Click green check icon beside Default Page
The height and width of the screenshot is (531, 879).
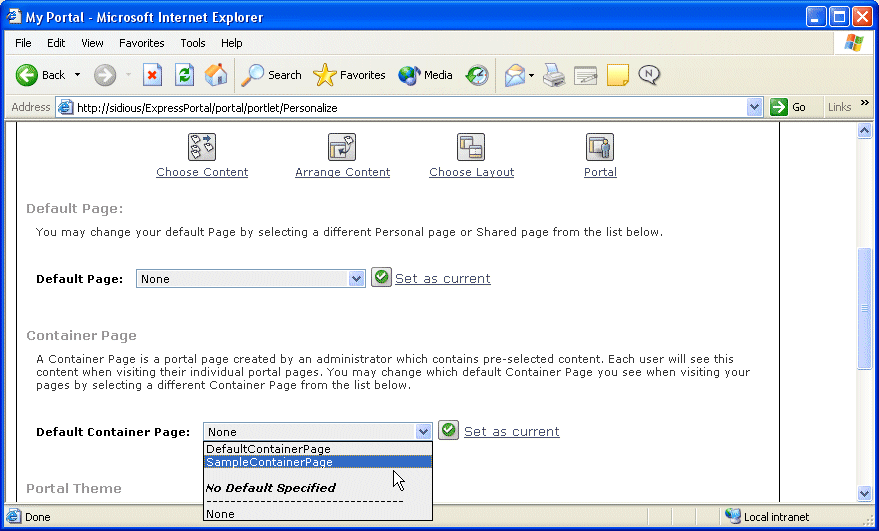point(381,277)
